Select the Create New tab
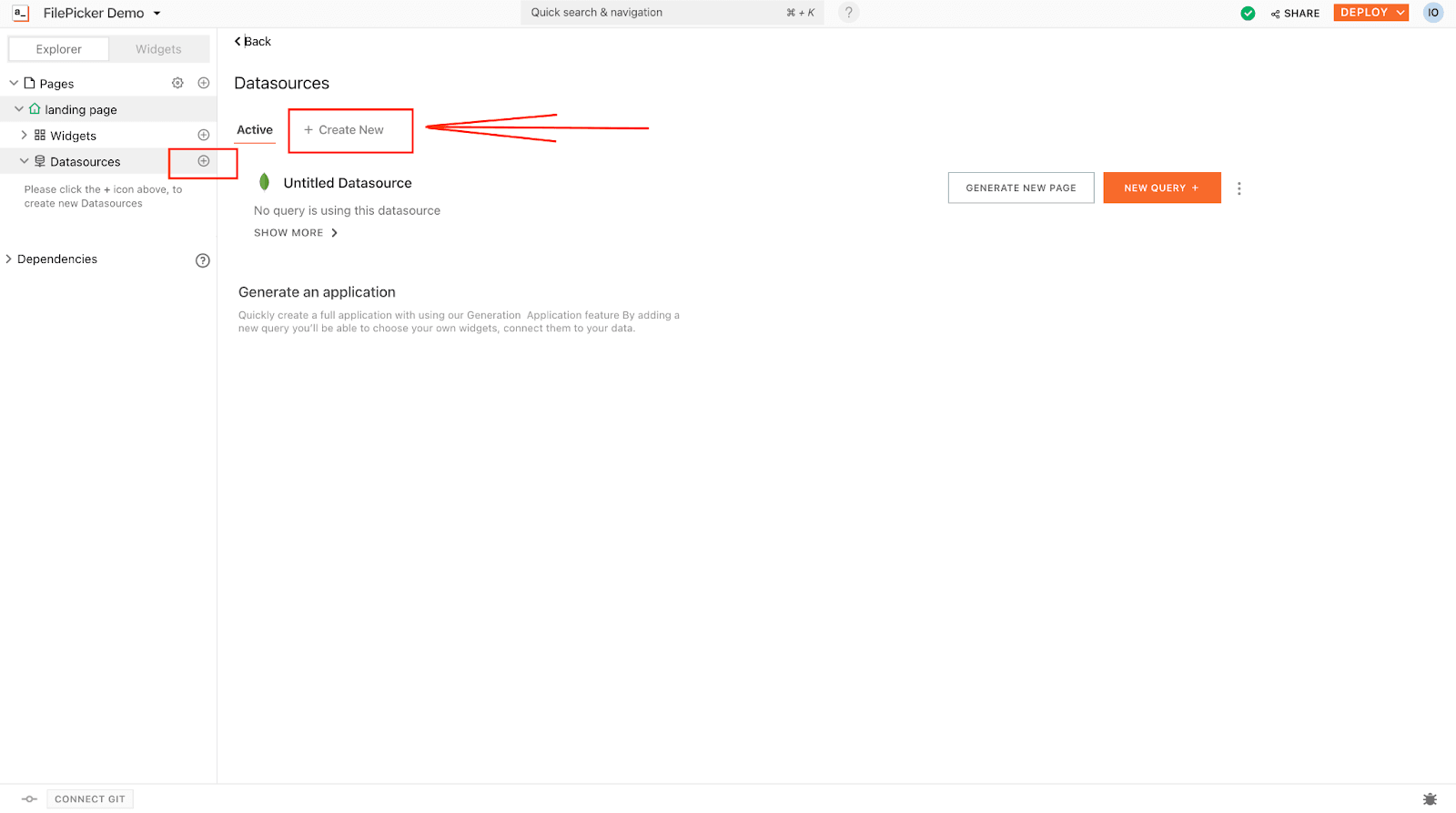 (x=344, y=130)
